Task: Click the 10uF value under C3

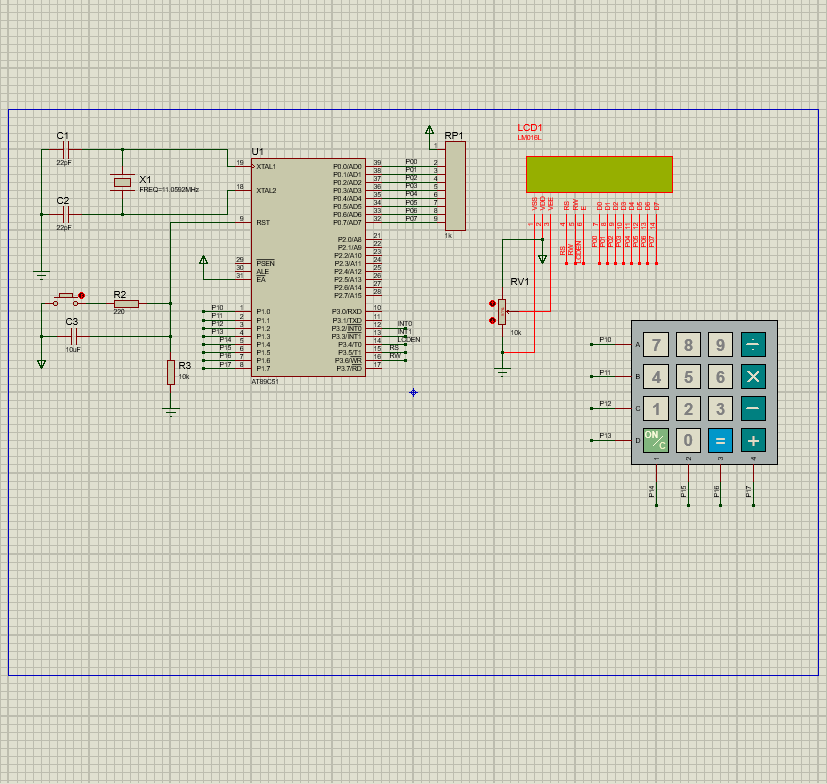Action: point(73,349)
